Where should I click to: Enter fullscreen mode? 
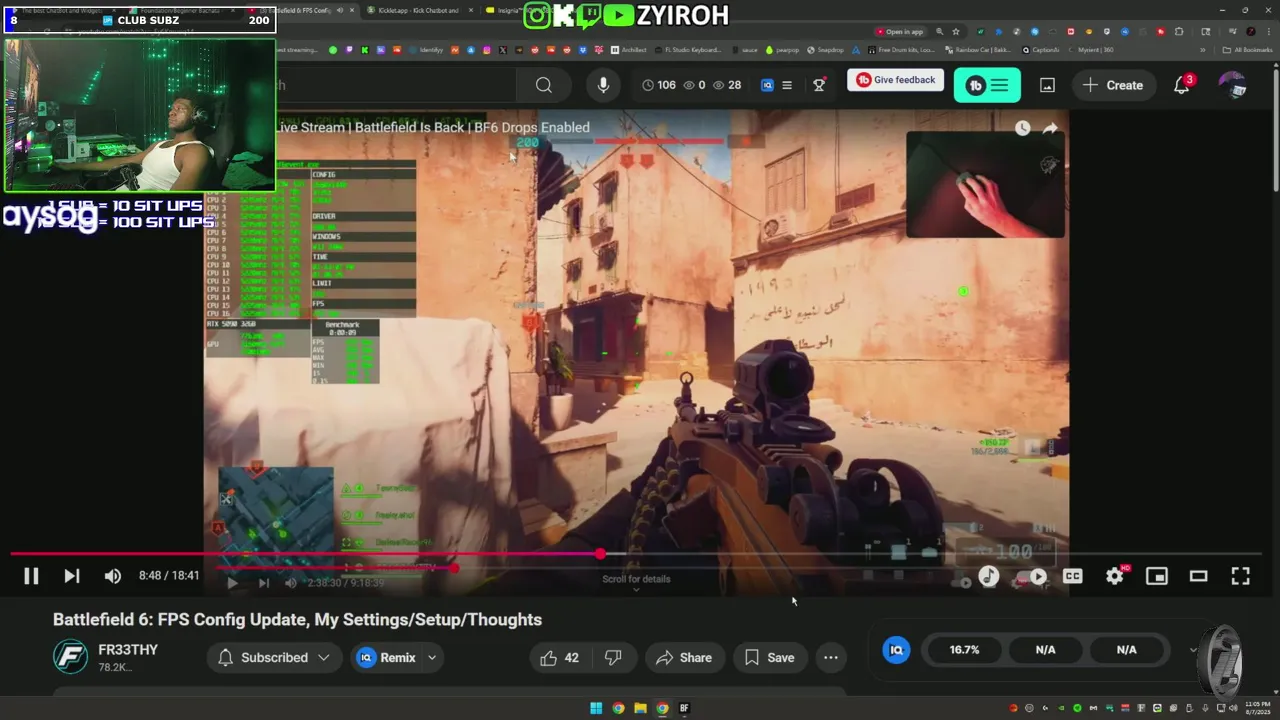pos(1240,576)
